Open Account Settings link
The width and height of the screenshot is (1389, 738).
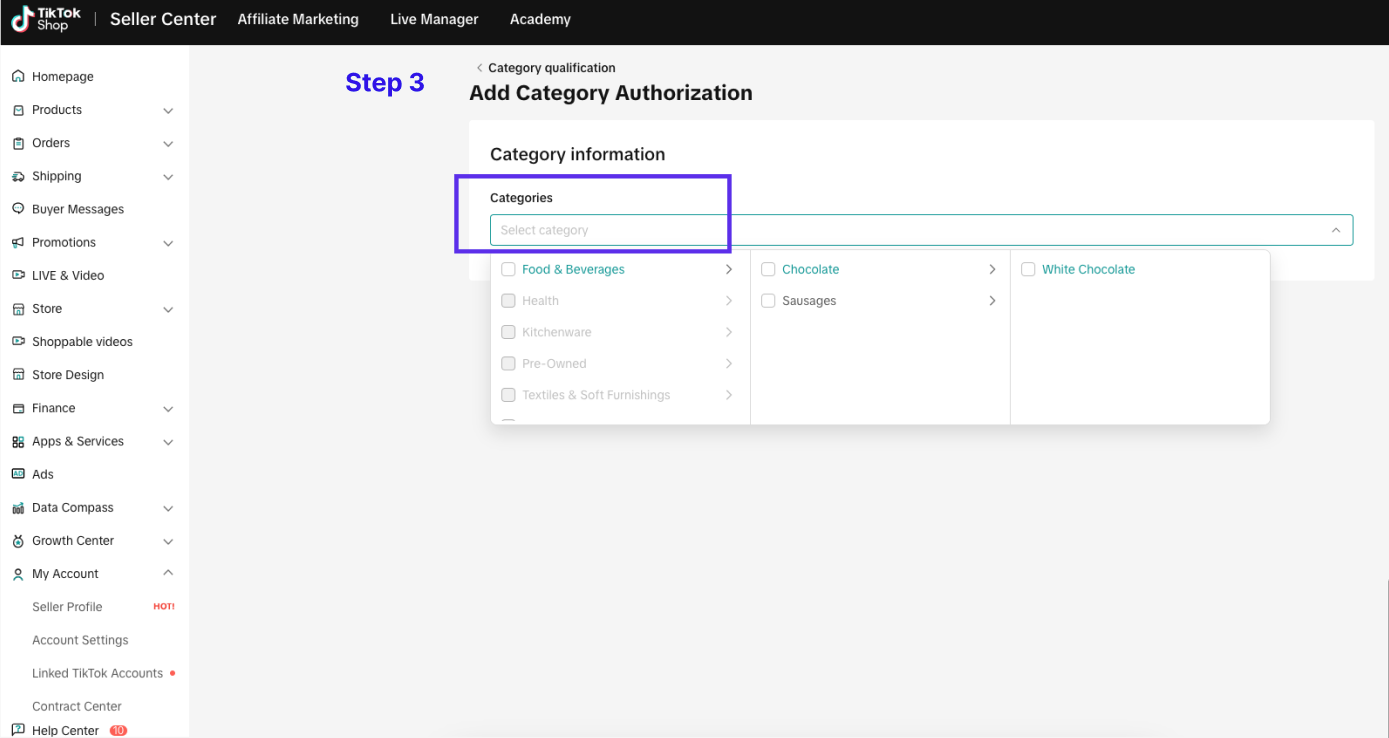click(80, 640)
